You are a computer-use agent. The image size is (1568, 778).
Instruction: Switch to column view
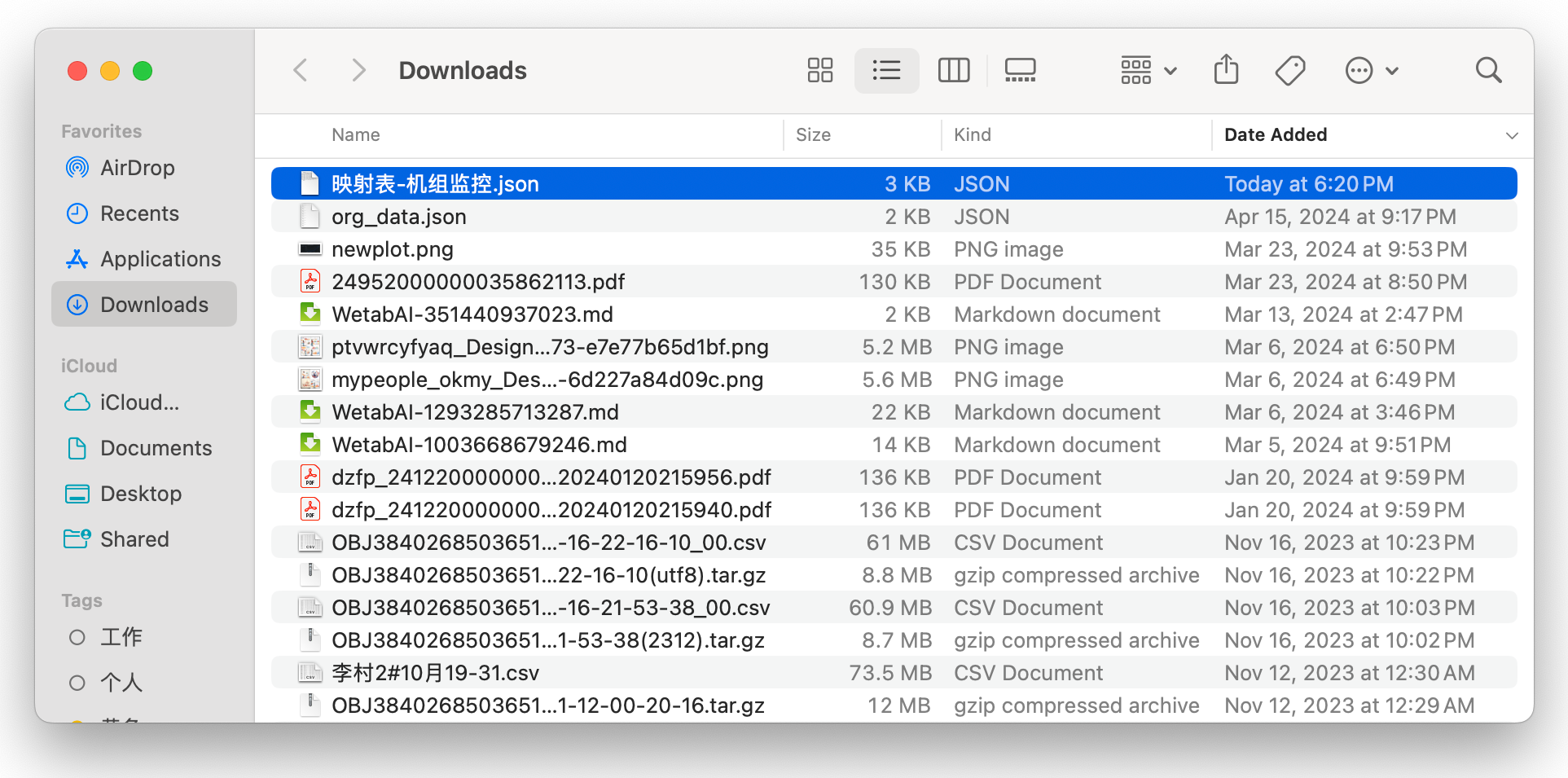tap(953, 71)
